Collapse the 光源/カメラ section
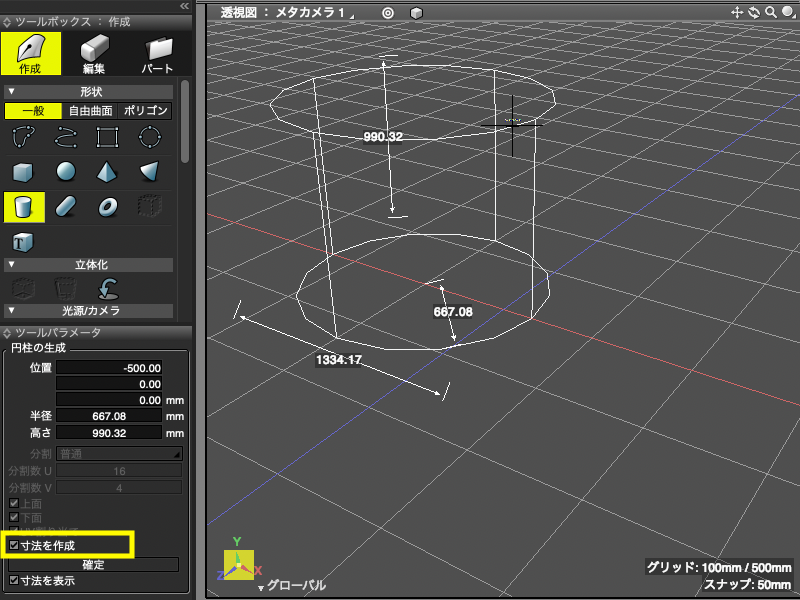The height and width of the screenshot is (600, 800). [x=11, y=310]
